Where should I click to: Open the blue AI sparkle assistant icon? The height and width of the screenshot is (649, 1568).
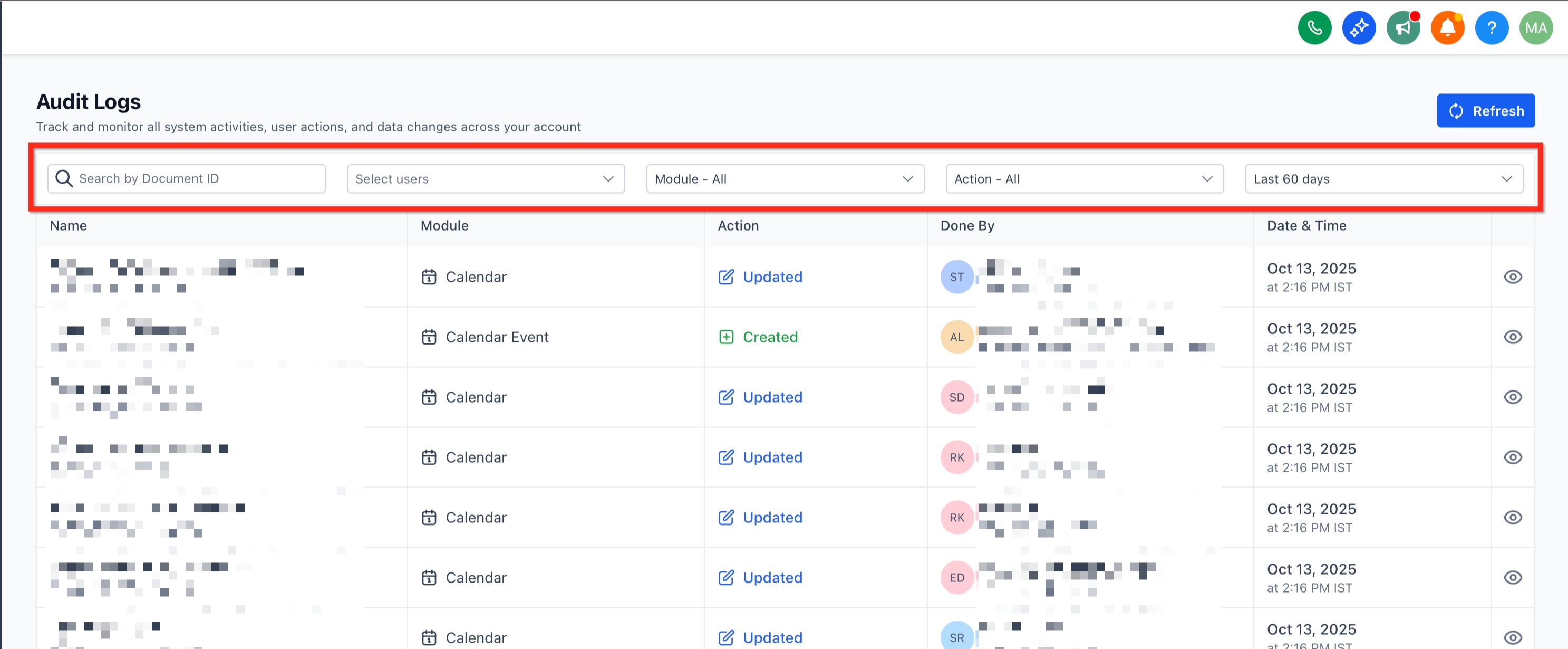coord(1359,27)
